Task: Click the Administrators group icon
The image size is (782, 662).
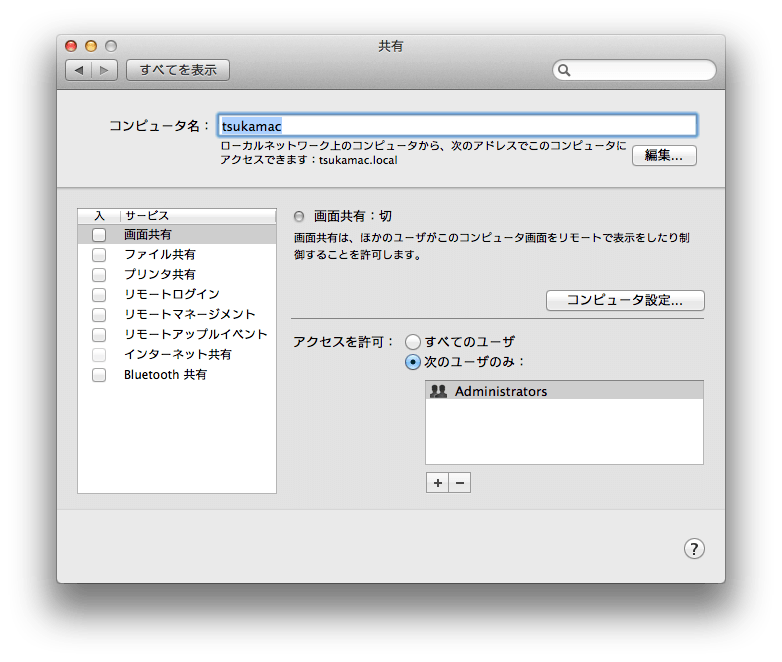Action: pyautogui.click(x=438, y=391)
